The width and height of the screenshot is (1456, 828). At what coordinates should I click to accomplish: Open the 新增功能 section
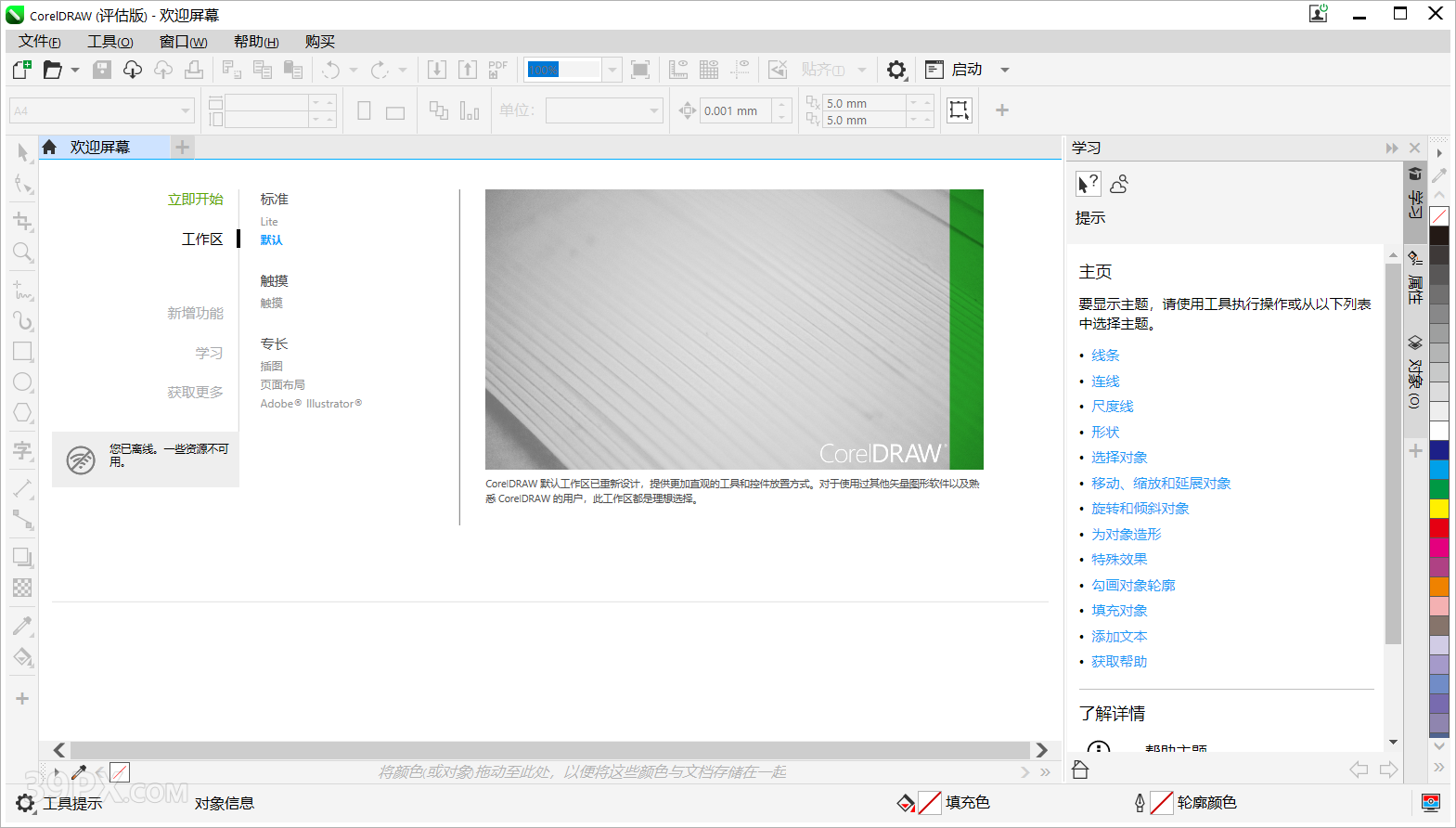click(196, 314)
